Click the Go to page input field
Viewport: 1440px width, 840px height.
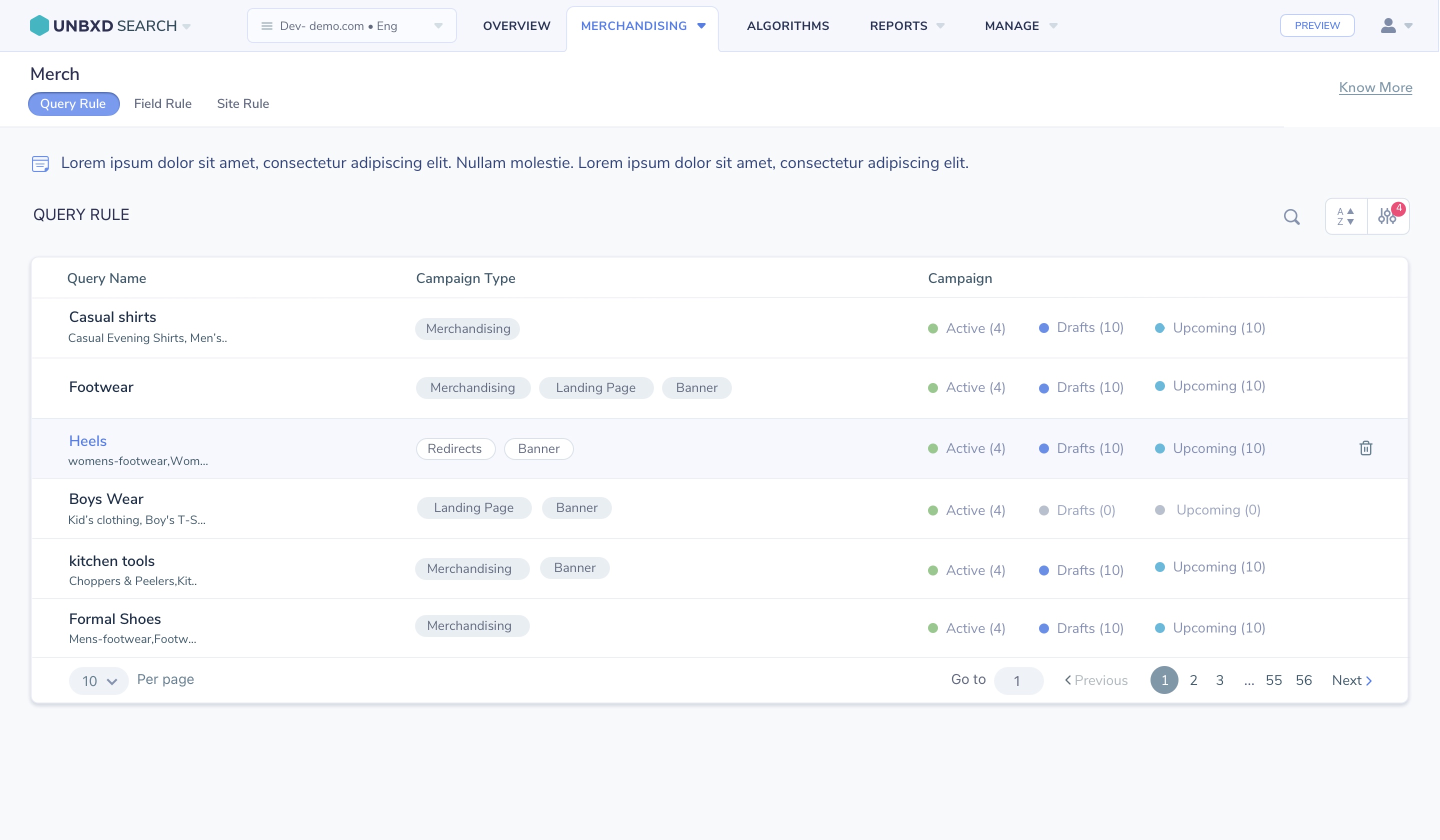click(x=1019, y=680)
